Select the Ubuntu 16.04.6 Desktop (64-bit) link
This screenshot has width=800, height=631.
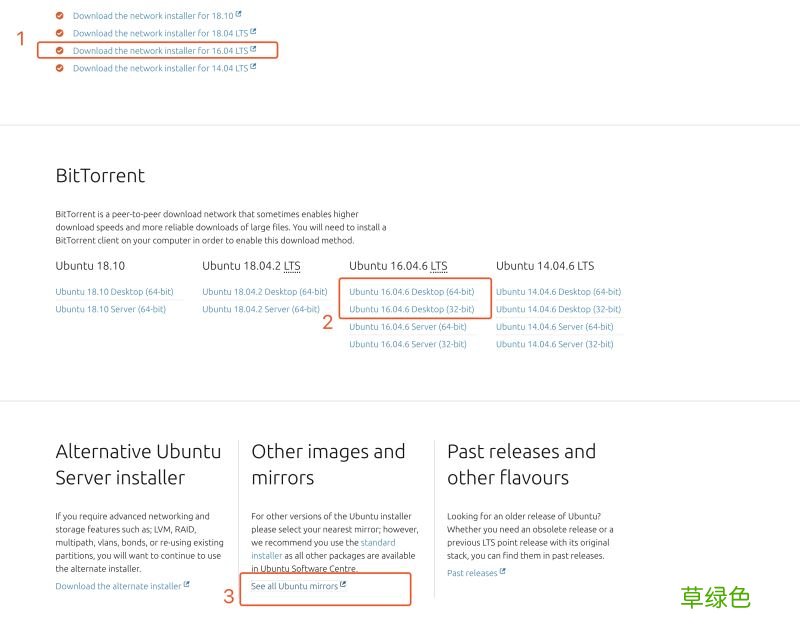pos(411,292)
